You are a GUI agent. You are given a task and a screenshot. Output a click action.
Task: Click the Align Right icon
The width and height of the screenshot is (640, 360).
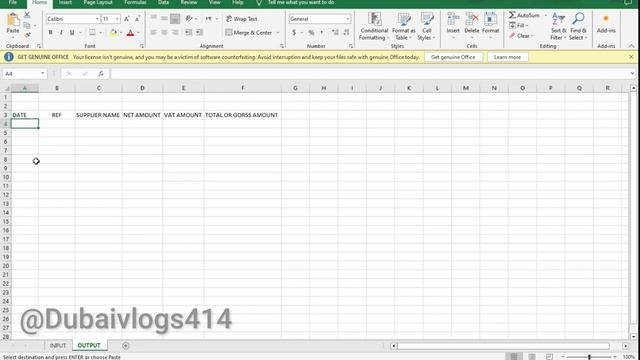click(x=175, y=32)
